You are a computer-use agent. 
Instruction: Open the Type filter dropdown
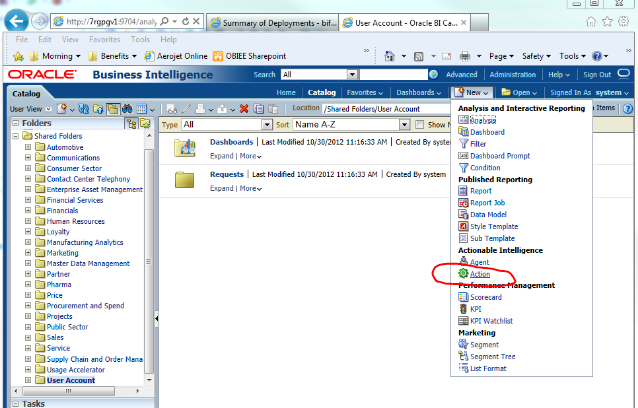tap(267, 124)
